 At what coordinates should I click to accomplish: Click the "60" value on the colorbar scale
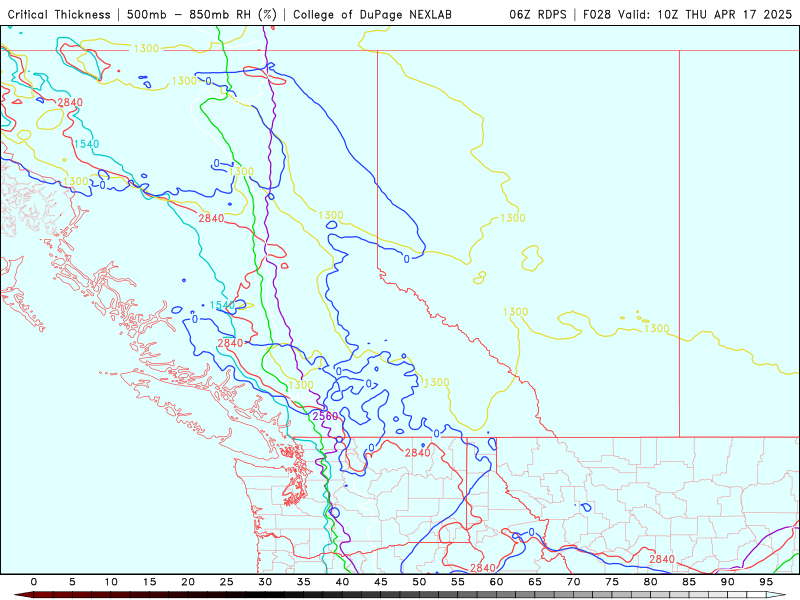point(496,582)
